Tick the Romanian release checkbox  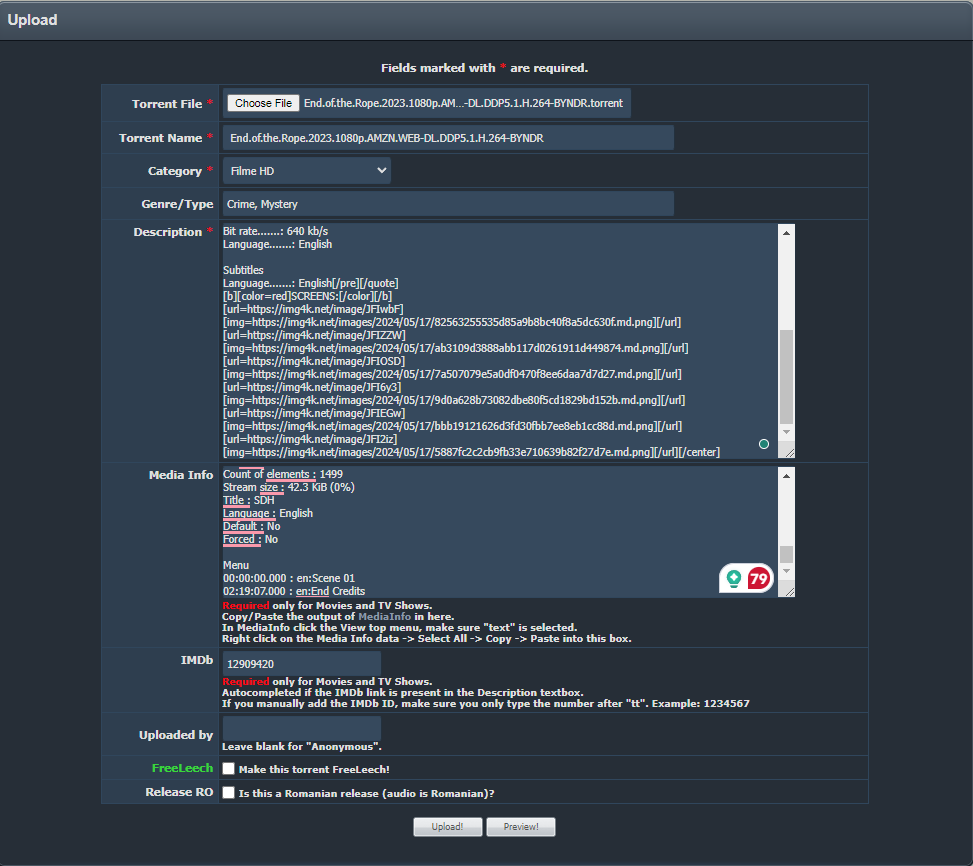229,793
